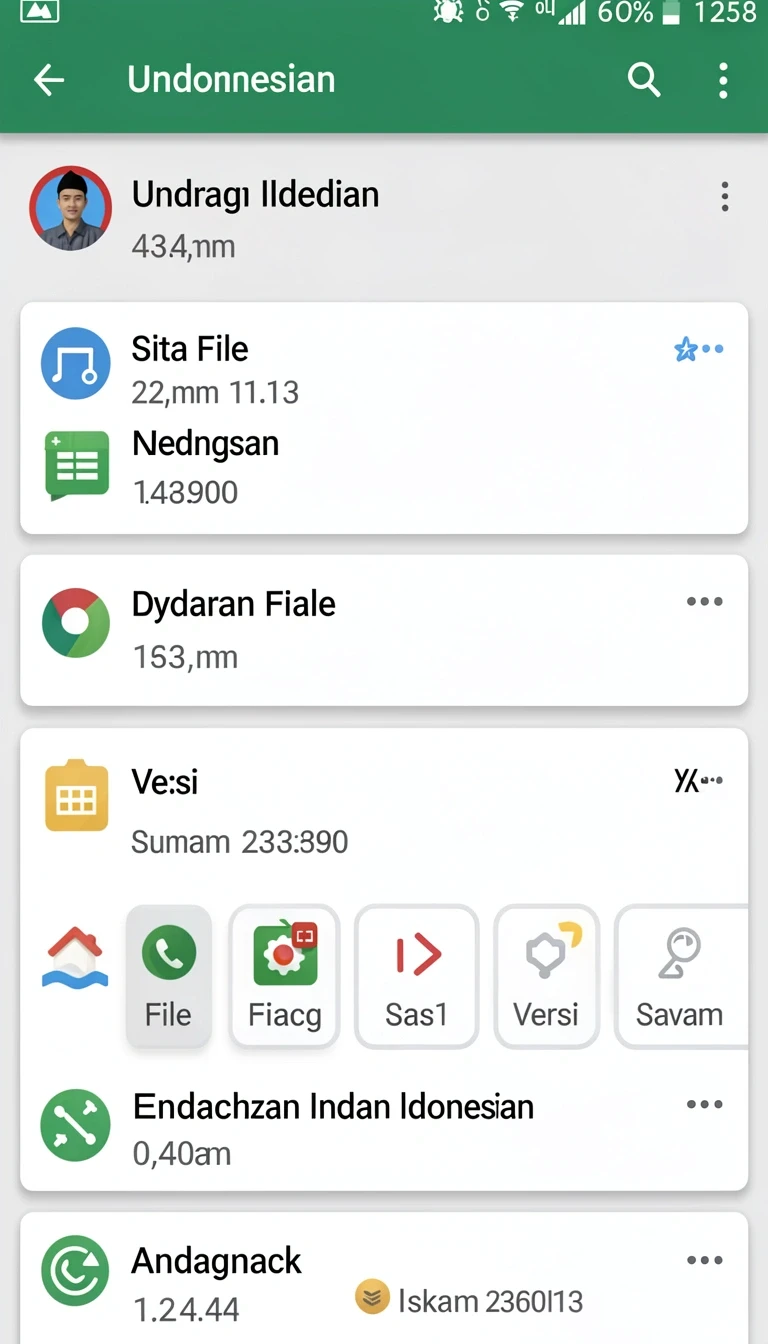
Task: Tap the yellow calendar icon by Ve:si
Action: (x=76, y=796)
